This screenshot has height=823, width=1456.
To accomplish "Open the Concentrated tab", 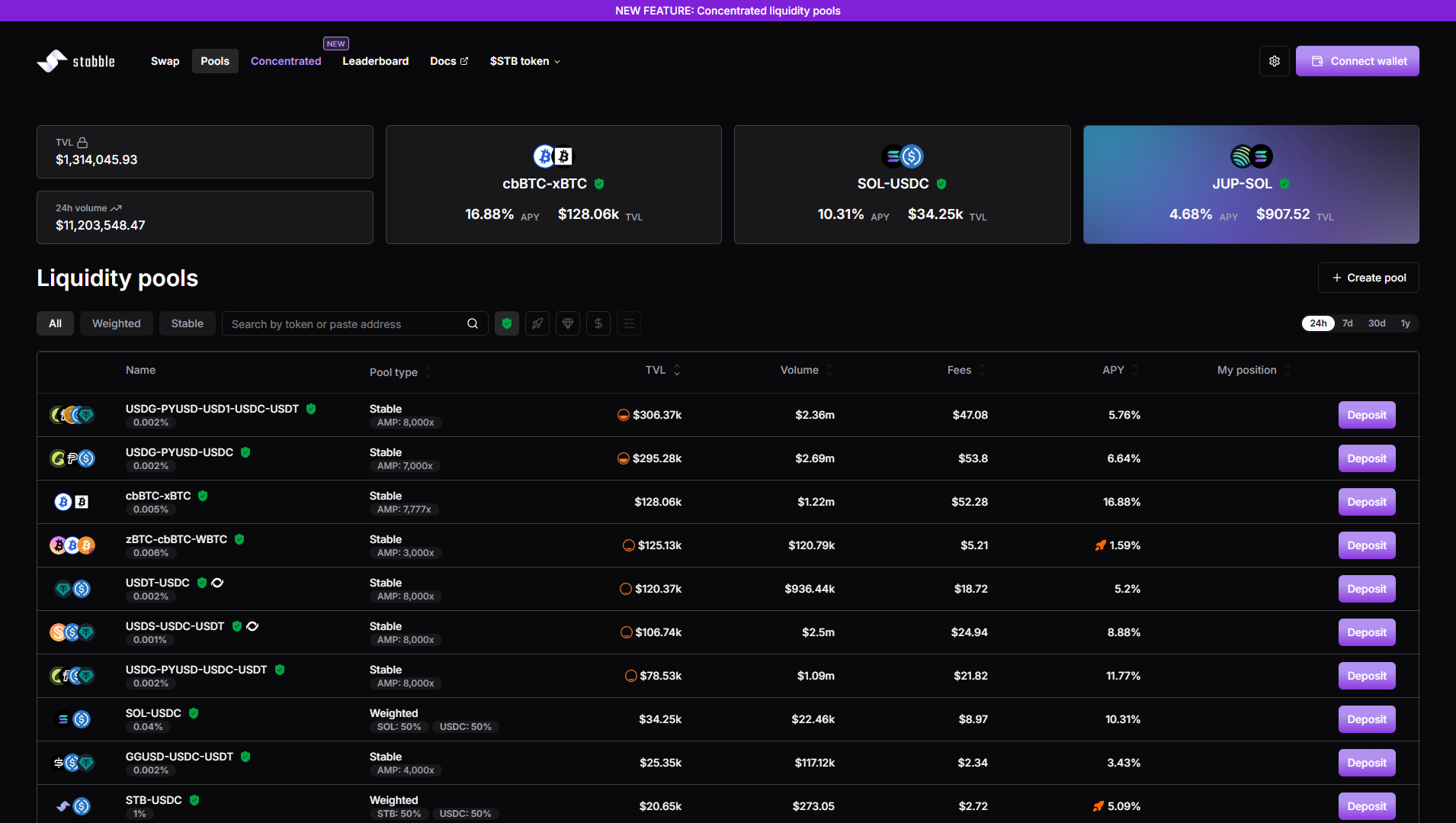I will [x=286, y=61].
